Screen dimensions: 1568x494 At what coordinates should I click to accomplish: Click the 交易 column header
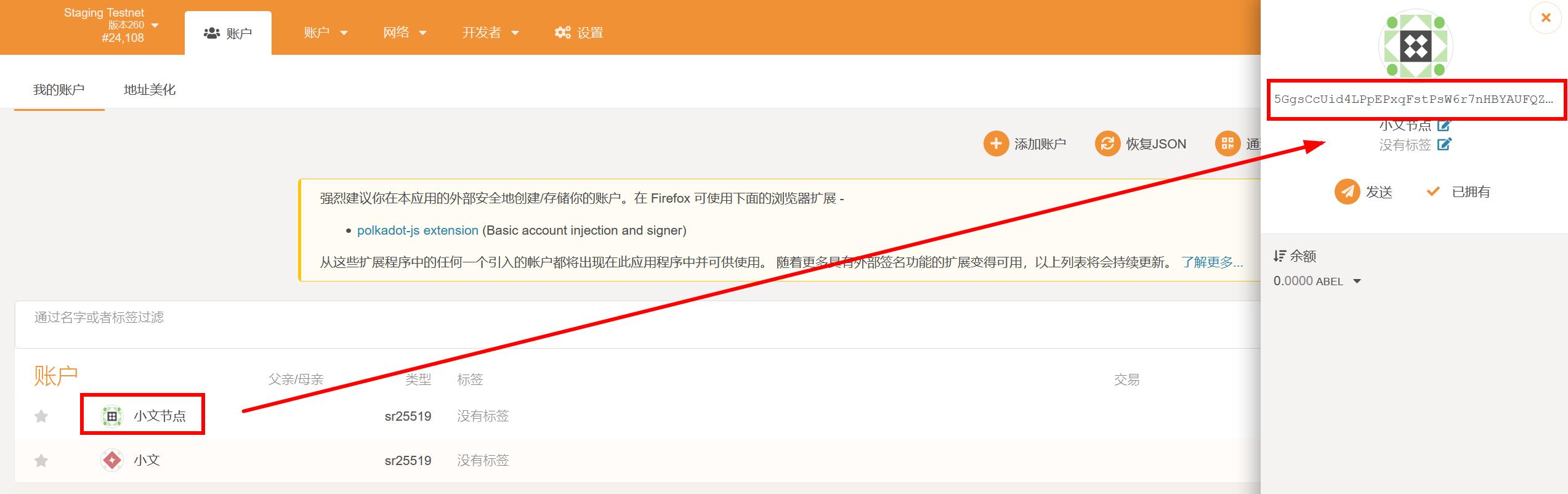tap(1126, 379)
